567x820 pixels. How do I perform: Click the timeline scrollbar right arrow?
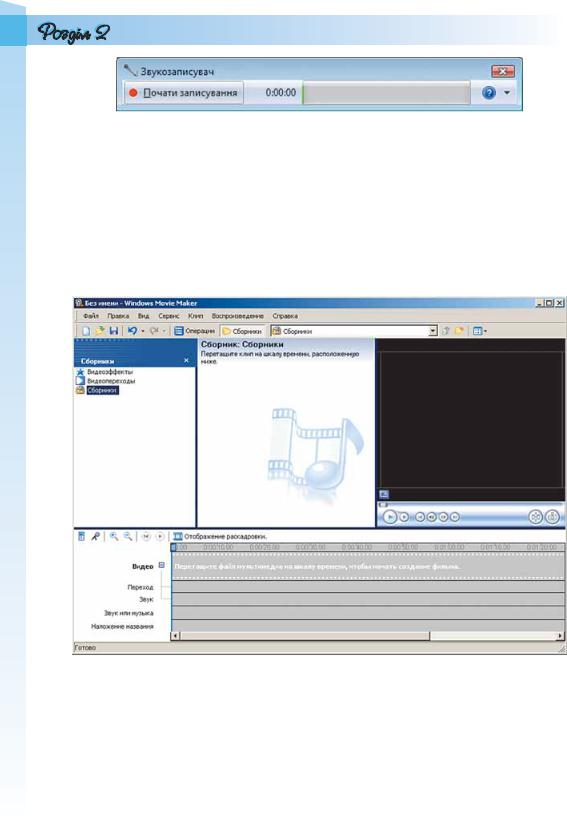[560, 636]
